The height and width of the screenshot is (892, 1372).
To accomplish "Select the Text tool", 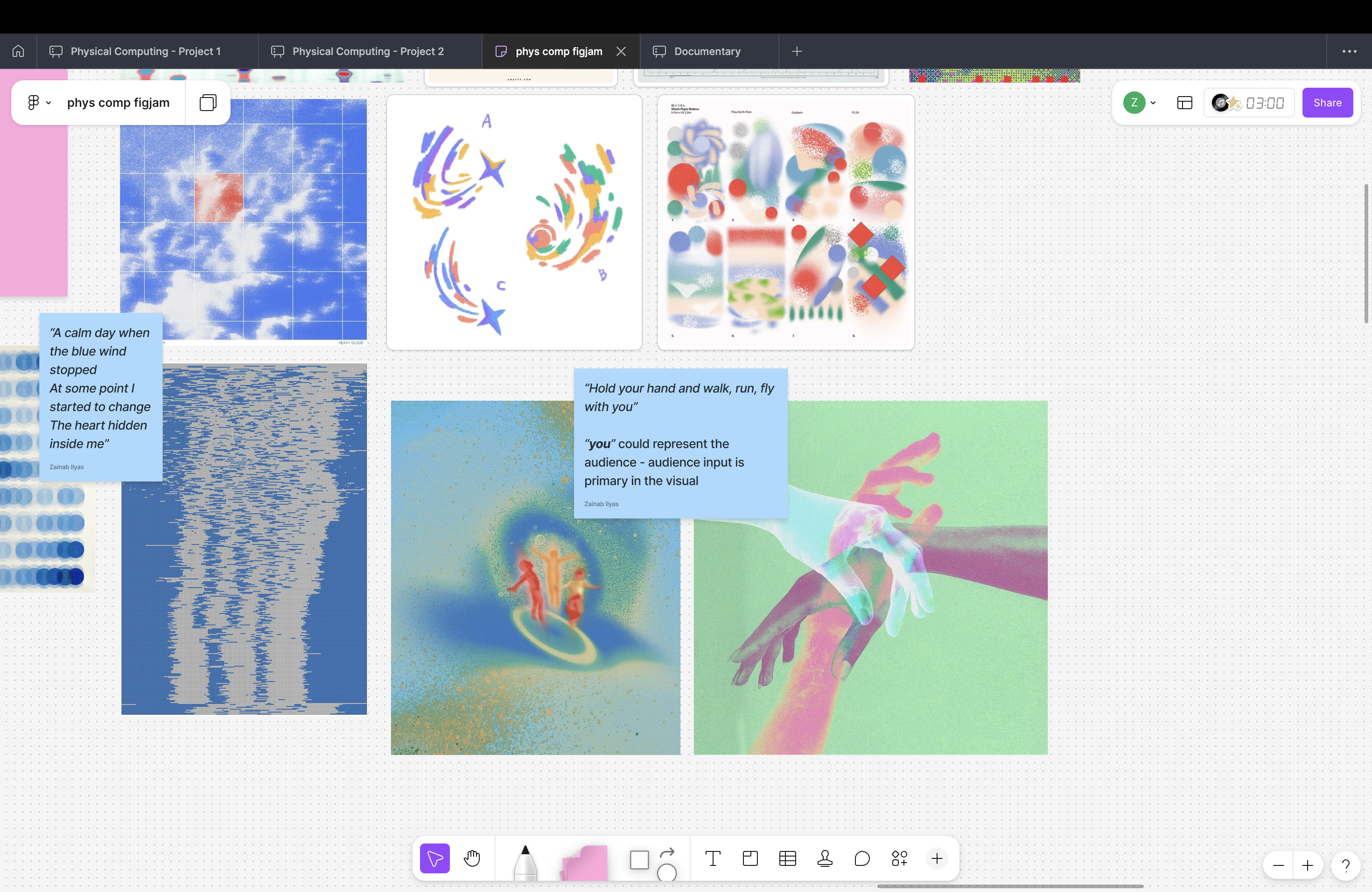I will click(713, 858).
